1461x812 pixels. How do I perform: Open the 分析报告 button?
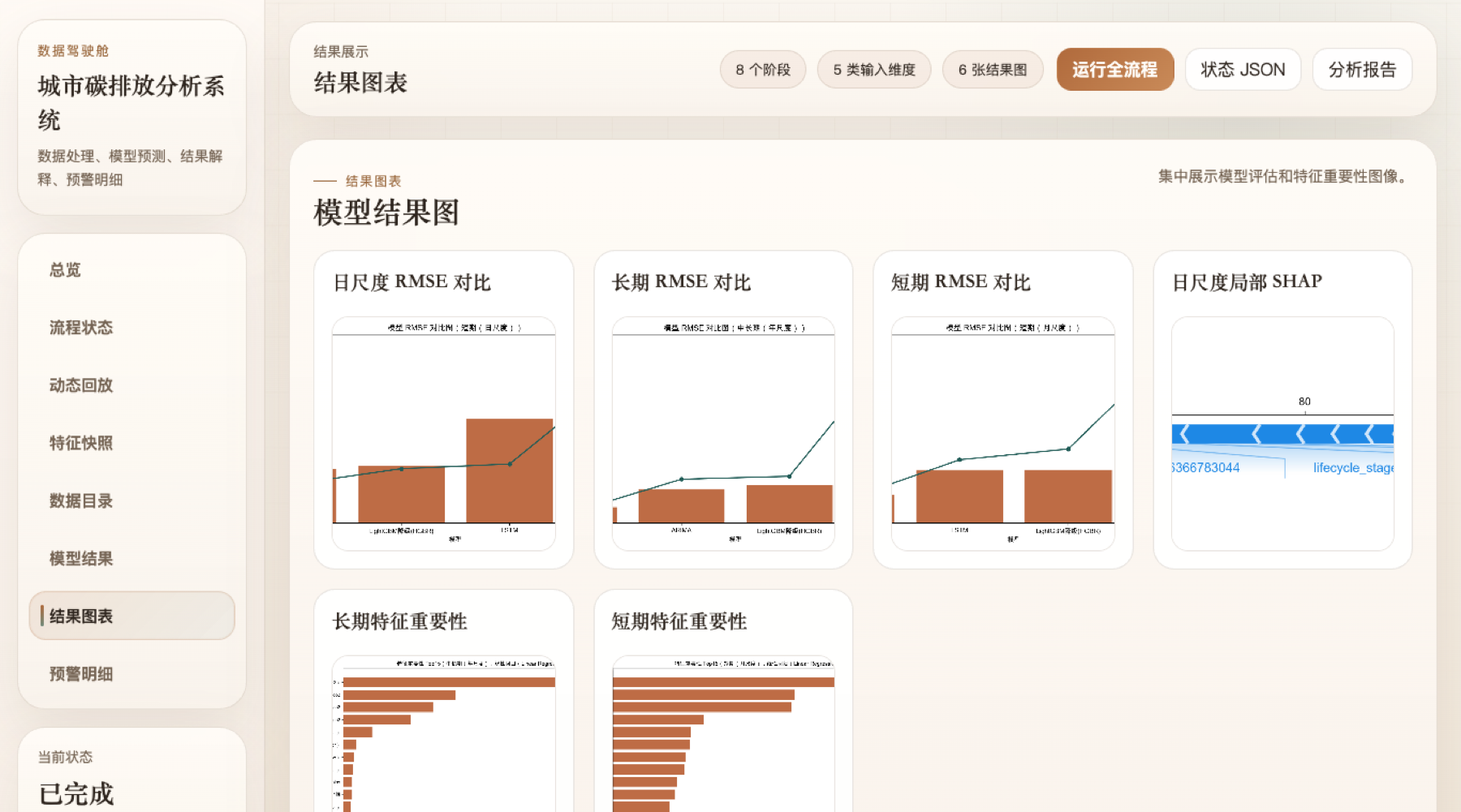1362,70
